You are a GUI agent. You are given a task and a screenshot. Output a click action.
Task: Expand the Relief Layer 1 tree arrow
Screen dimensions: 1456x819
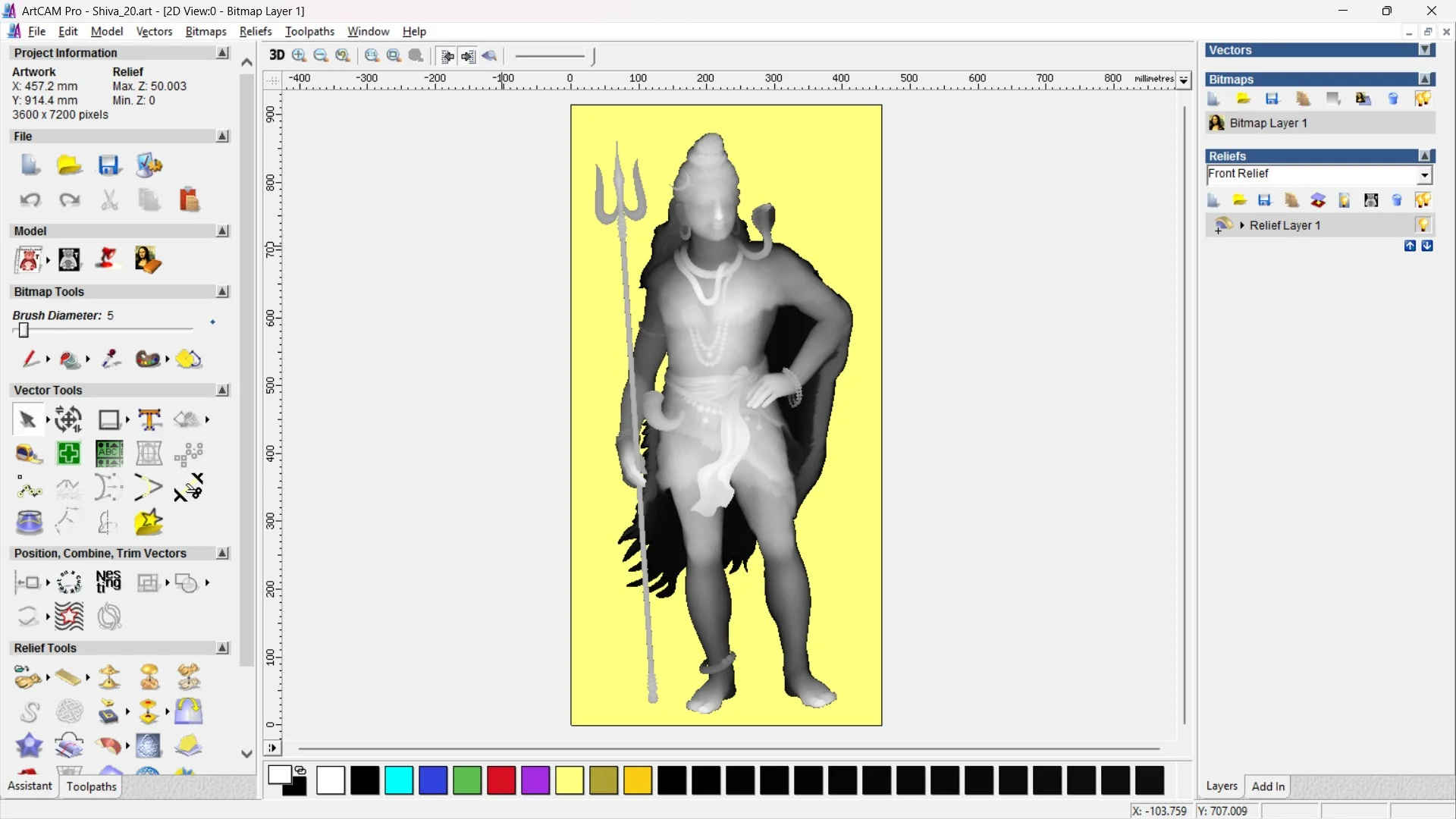(1242, 225)
